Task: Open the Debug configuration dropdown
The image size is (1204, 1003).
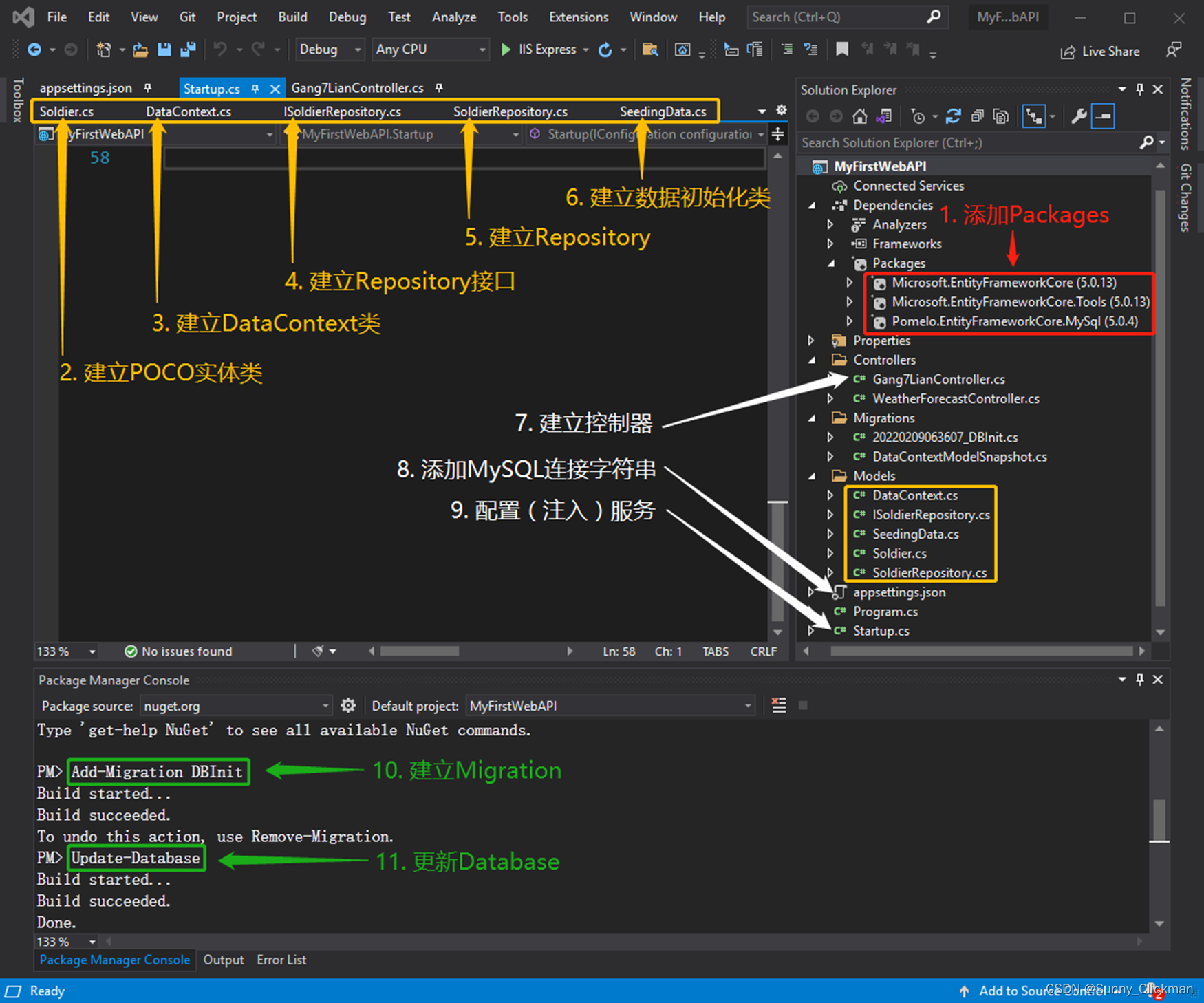Action: [x=330, y=50]
